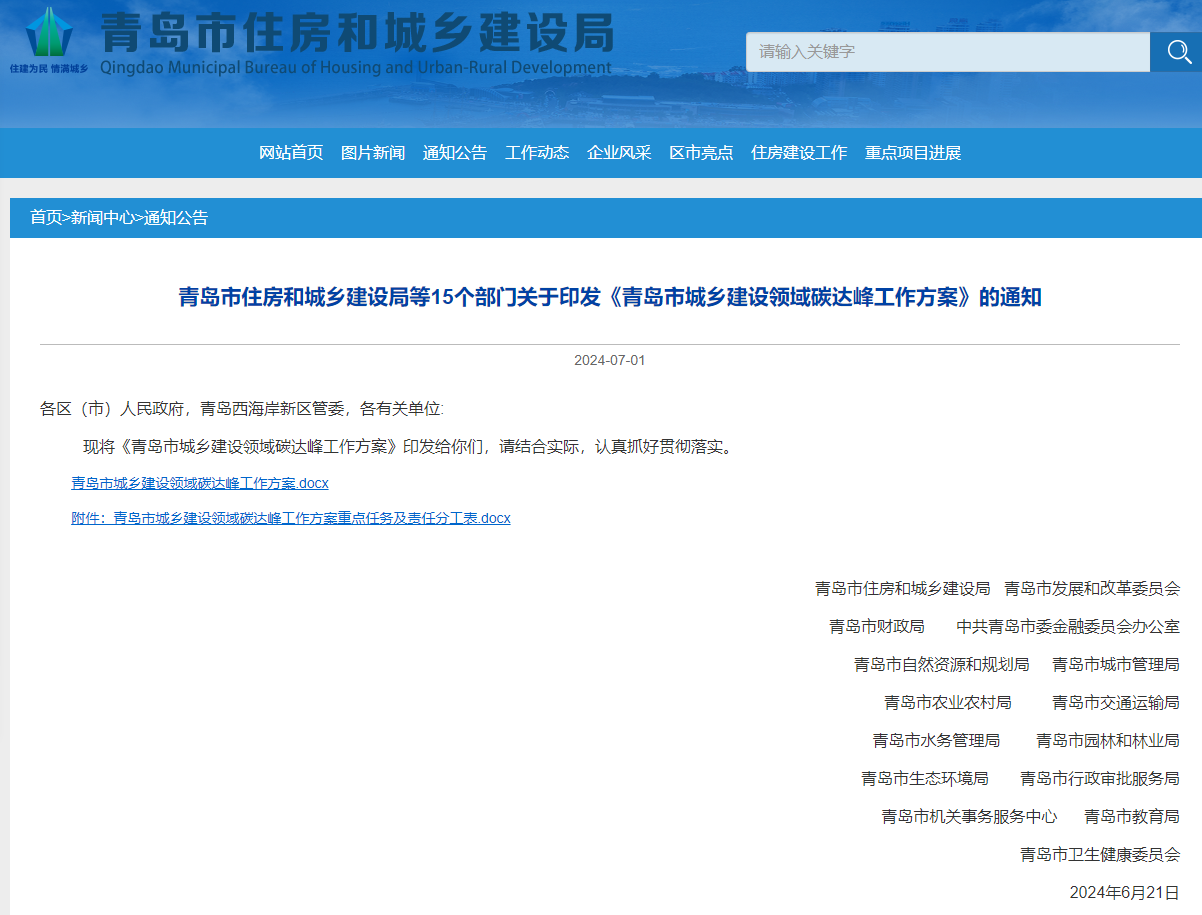Click 首页 in the breadcrumb
This screenshot has height=915, width=1202.
(x=46, y=217)
